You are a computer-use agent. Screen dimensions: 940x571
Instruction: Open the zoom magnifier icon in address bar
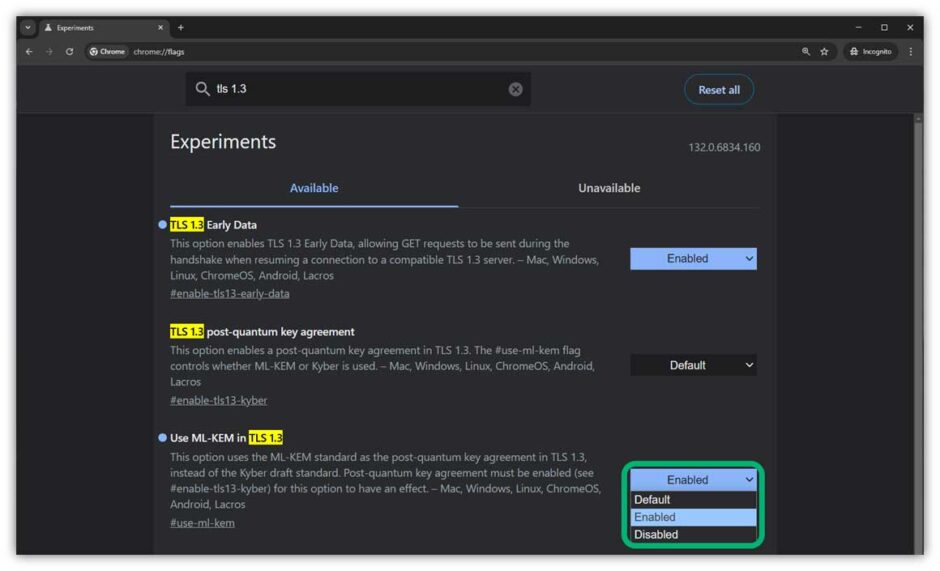pos(806,52)
